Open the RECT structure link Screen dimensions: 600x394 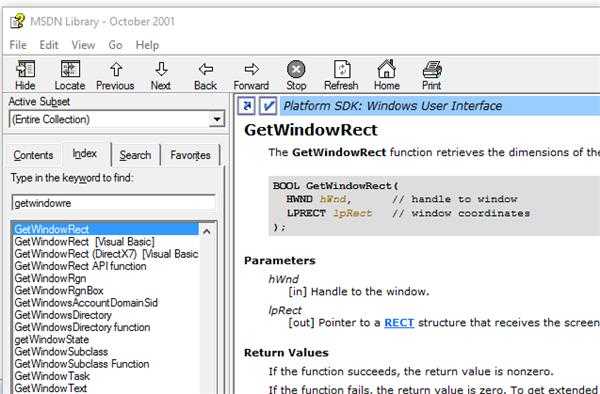399,323
